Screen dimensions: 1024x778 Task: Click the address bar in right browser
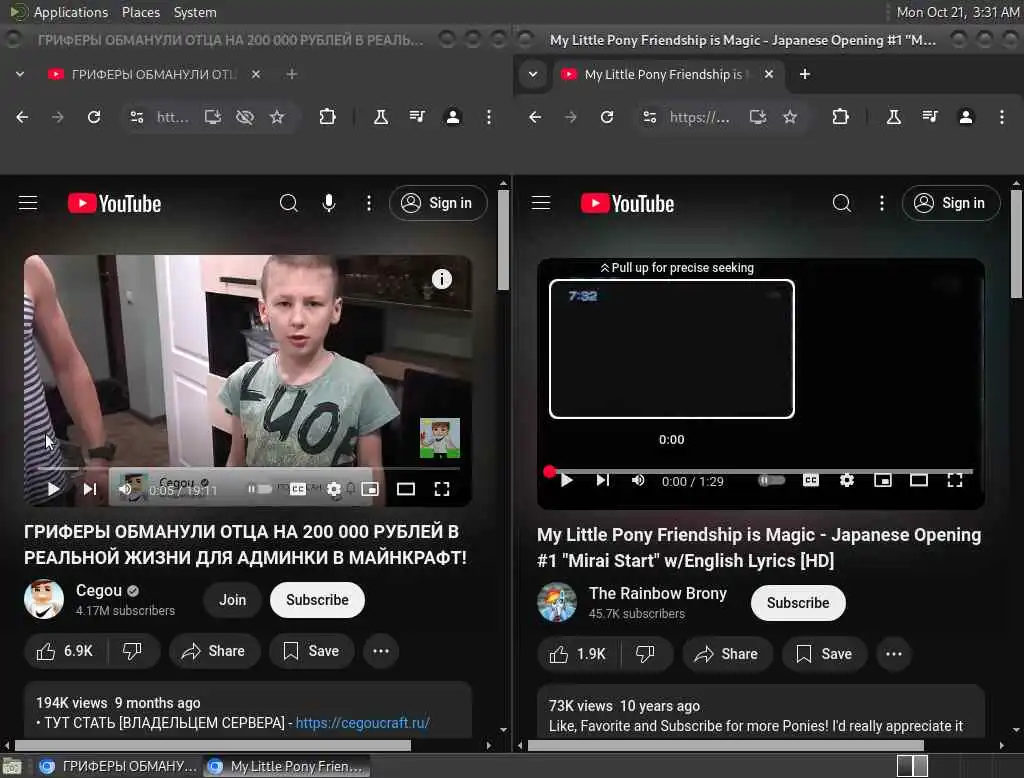coord(699,117)
